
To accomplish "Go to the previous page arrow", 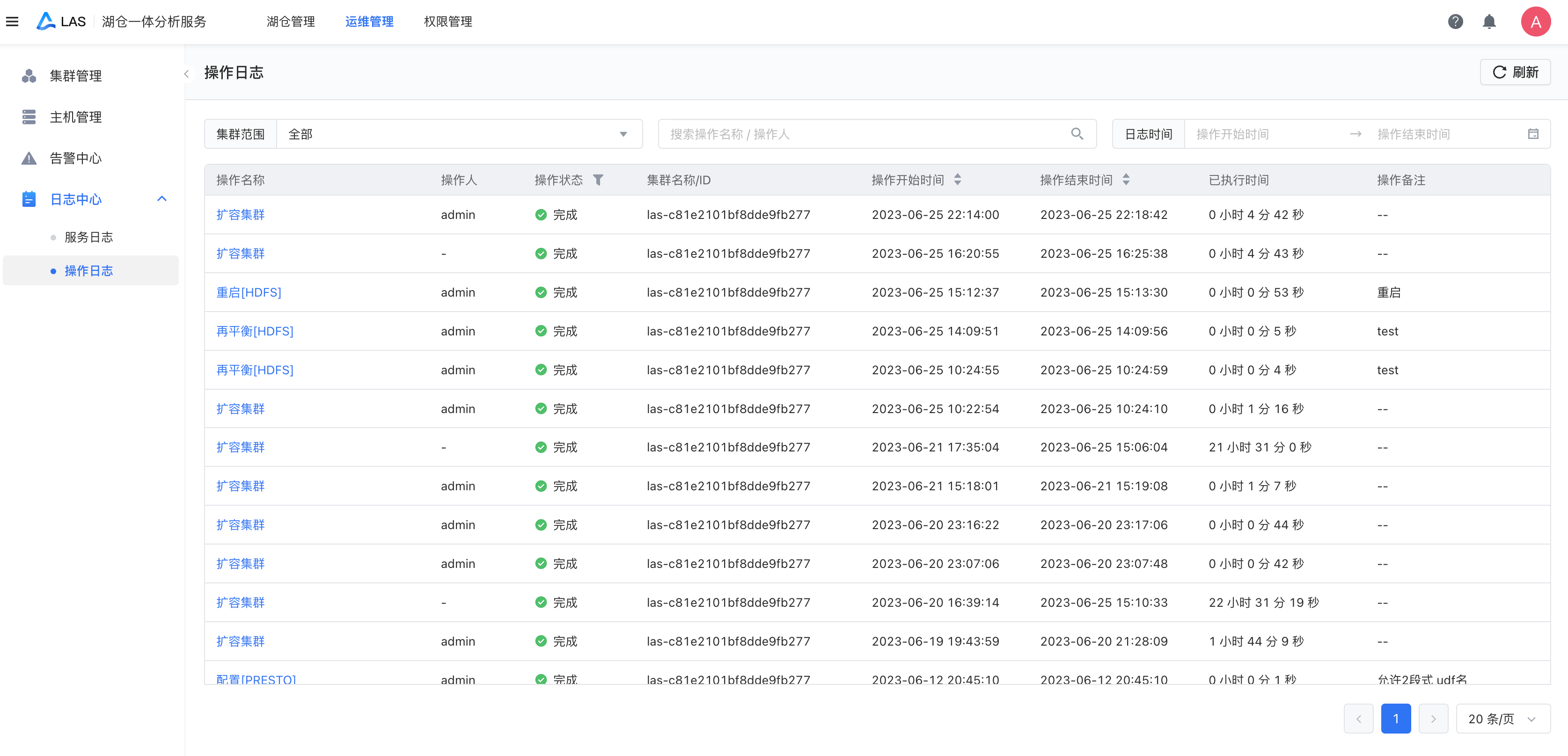I will pyautogui.click(x=1358, y=719).
